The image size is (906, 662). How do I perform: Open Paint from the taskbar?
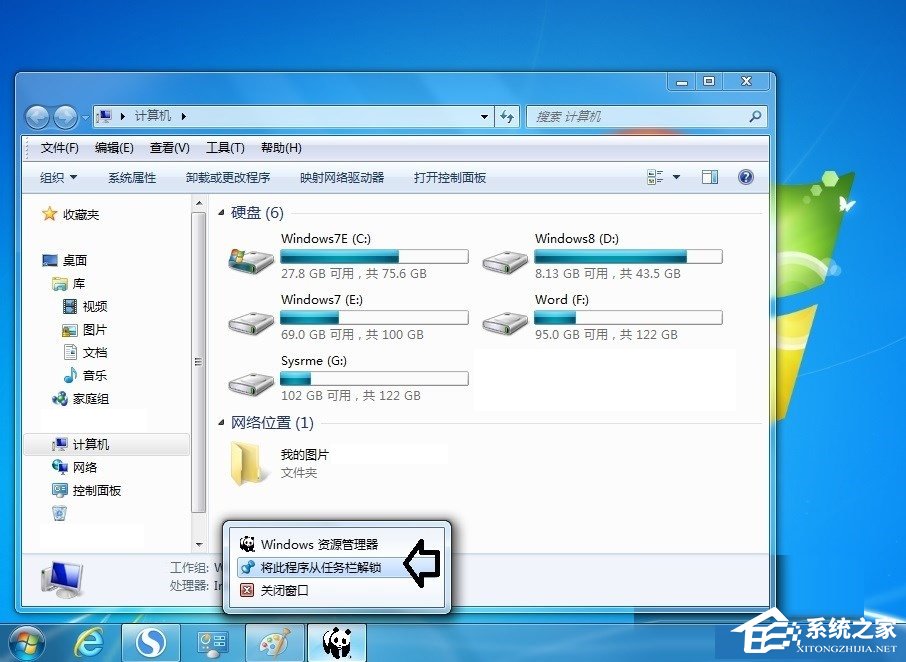pos(273,641)
